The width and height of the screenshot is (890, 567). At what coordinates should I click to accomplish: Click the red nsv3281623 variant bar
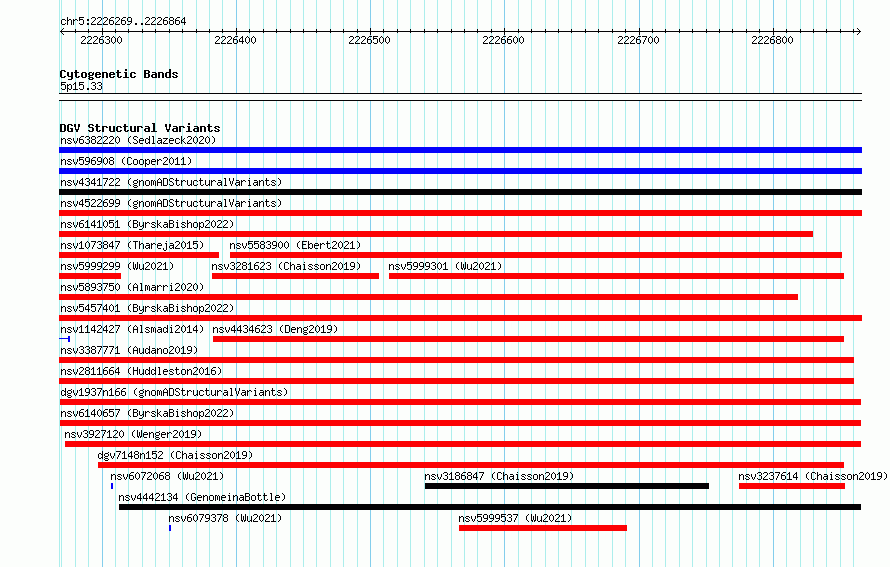click(x=295, y=276)
